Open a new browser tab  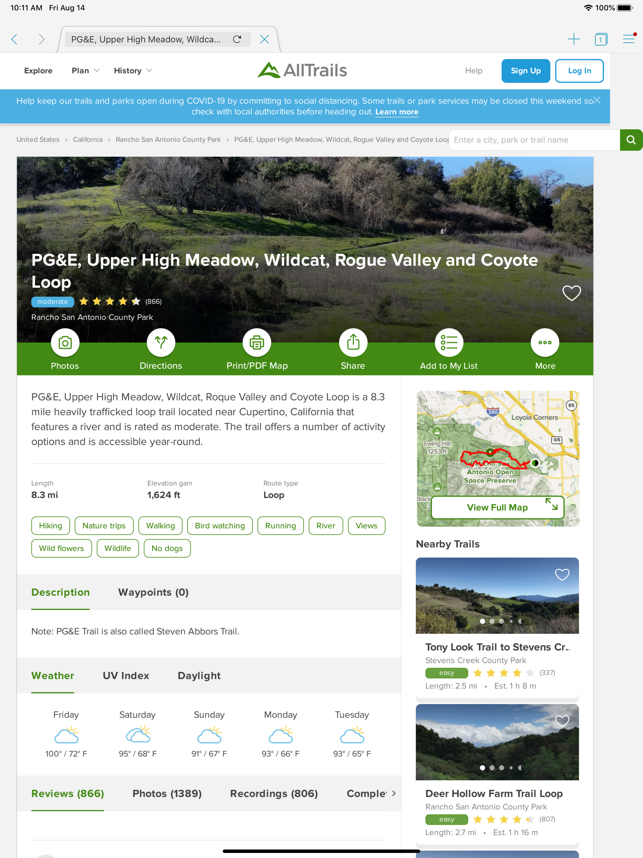[x=574, y=39]
